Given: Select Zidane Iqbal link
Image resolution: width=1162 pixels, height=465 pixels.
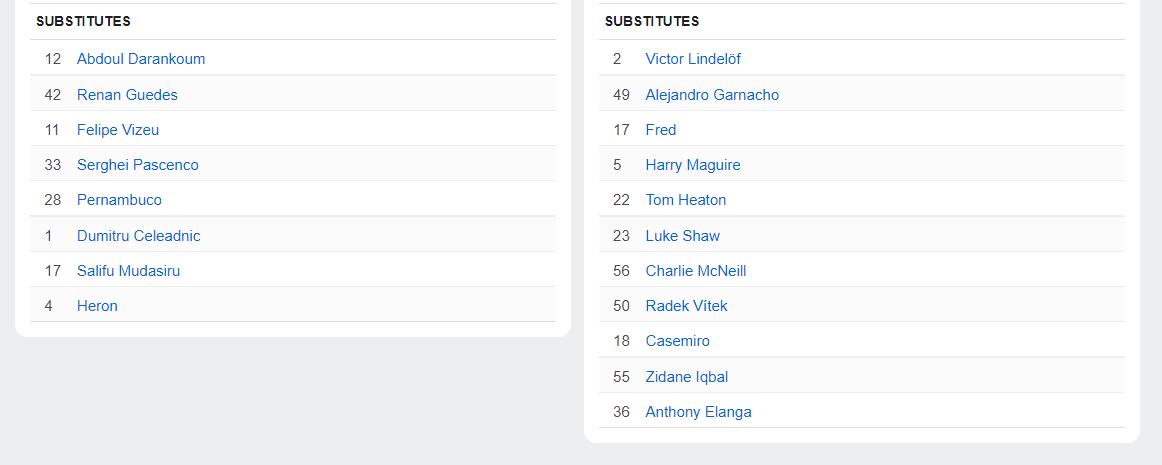Looking at the screenshot, I should tap(687, 377).
